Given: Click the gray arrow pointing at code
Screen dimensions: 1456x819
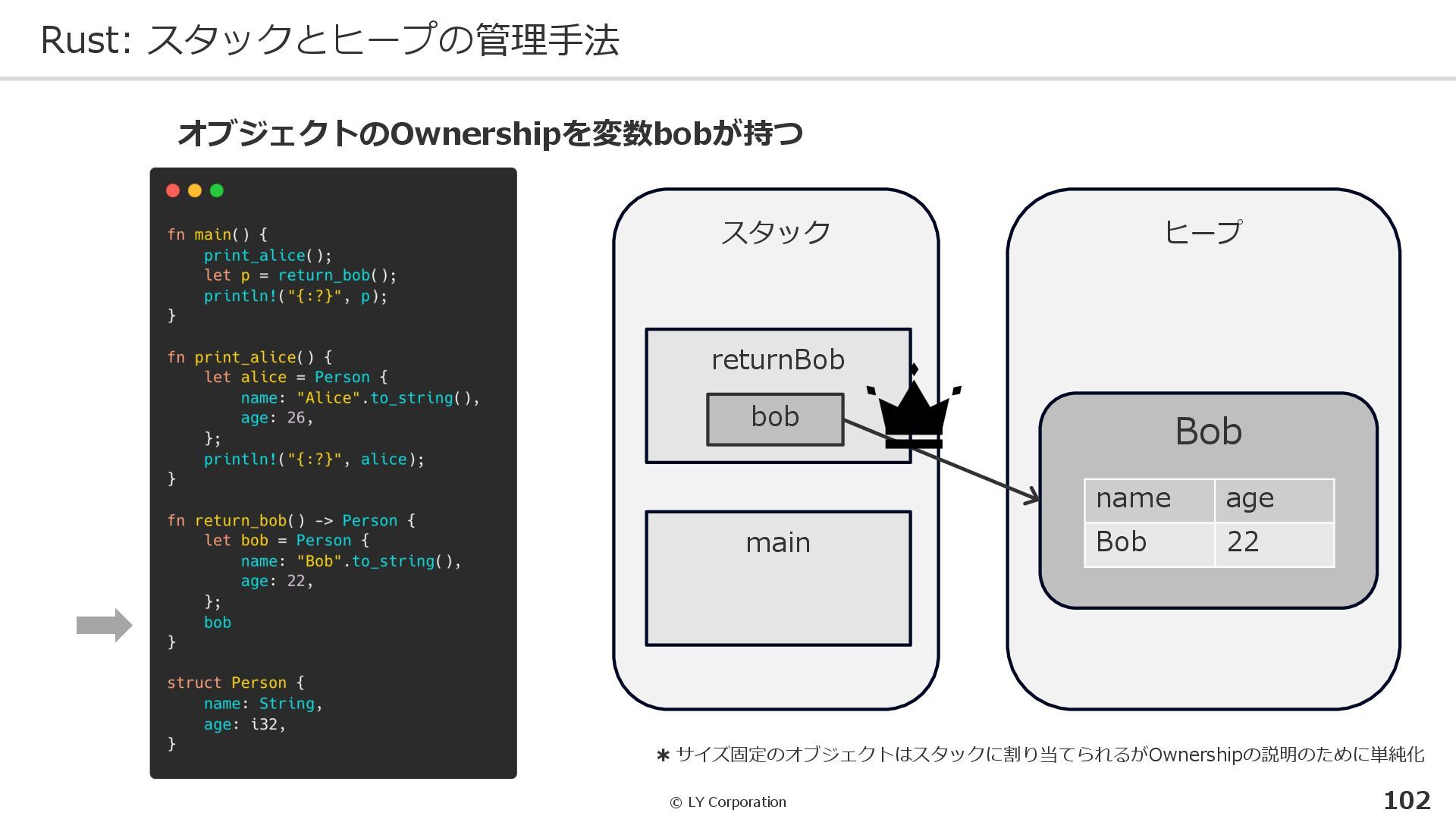Looking at the screenshot, I should [104, 626].
